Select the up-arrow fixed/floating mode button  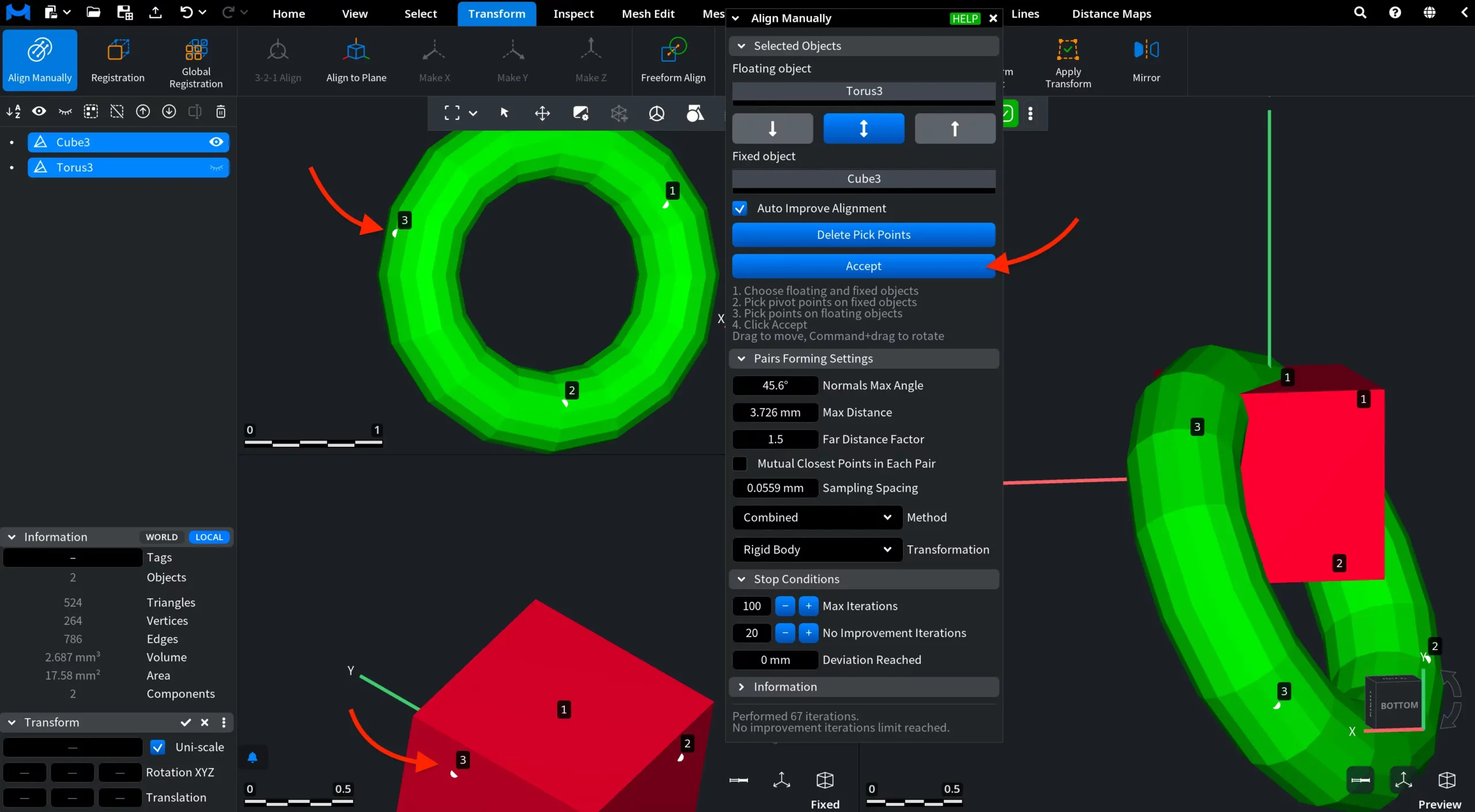955,128
